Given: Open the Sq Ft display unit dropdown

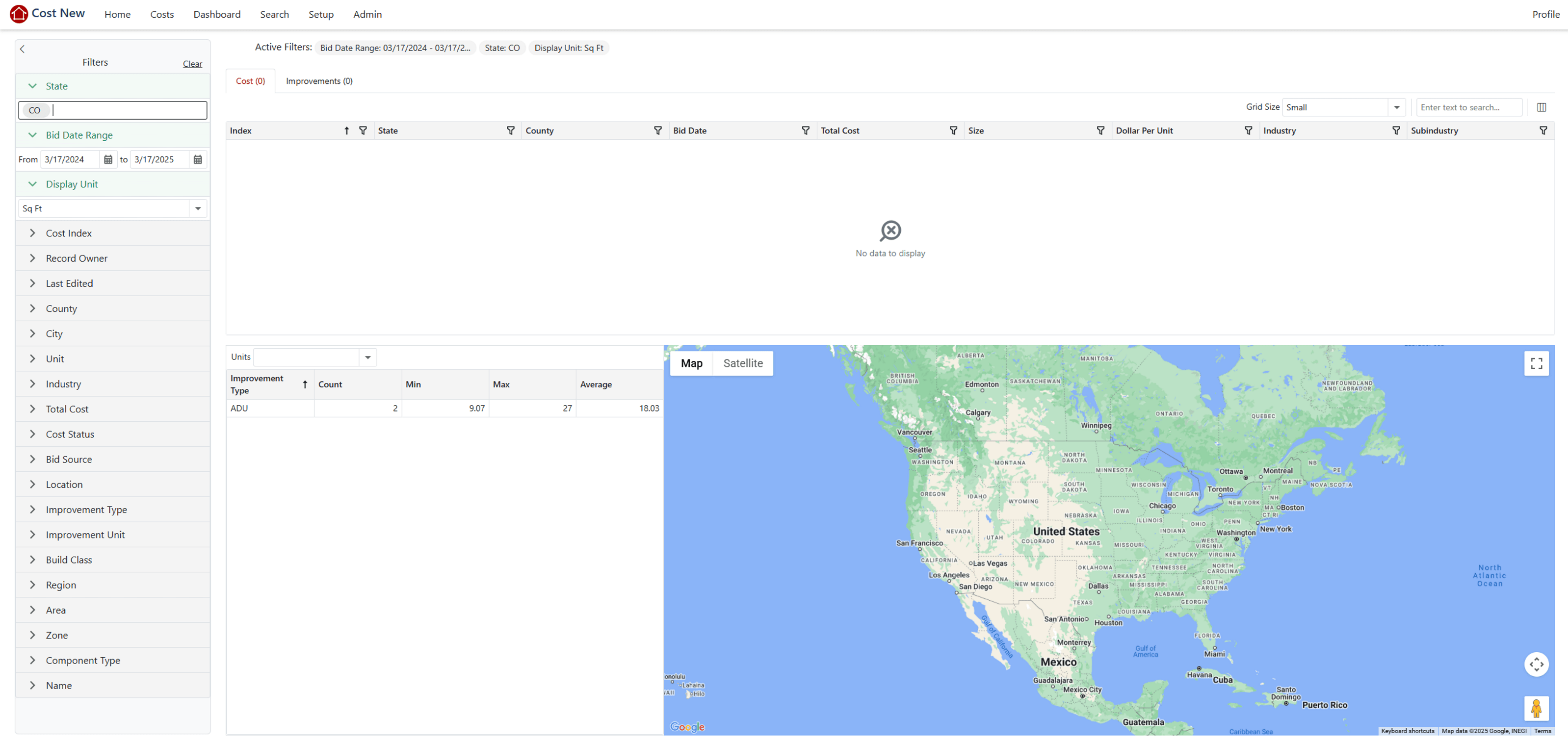Looking at the screenshot, I should click(198, 208).
